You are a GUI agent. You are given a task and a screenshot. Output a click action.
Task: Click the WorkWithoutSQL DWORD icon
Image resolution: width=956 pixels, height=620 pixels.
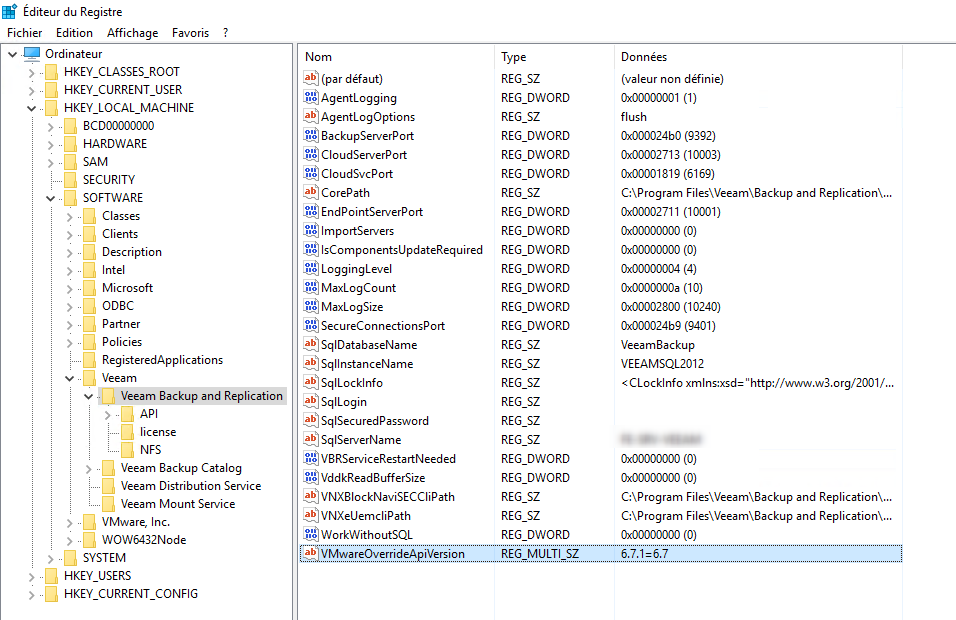pos(311,535)
